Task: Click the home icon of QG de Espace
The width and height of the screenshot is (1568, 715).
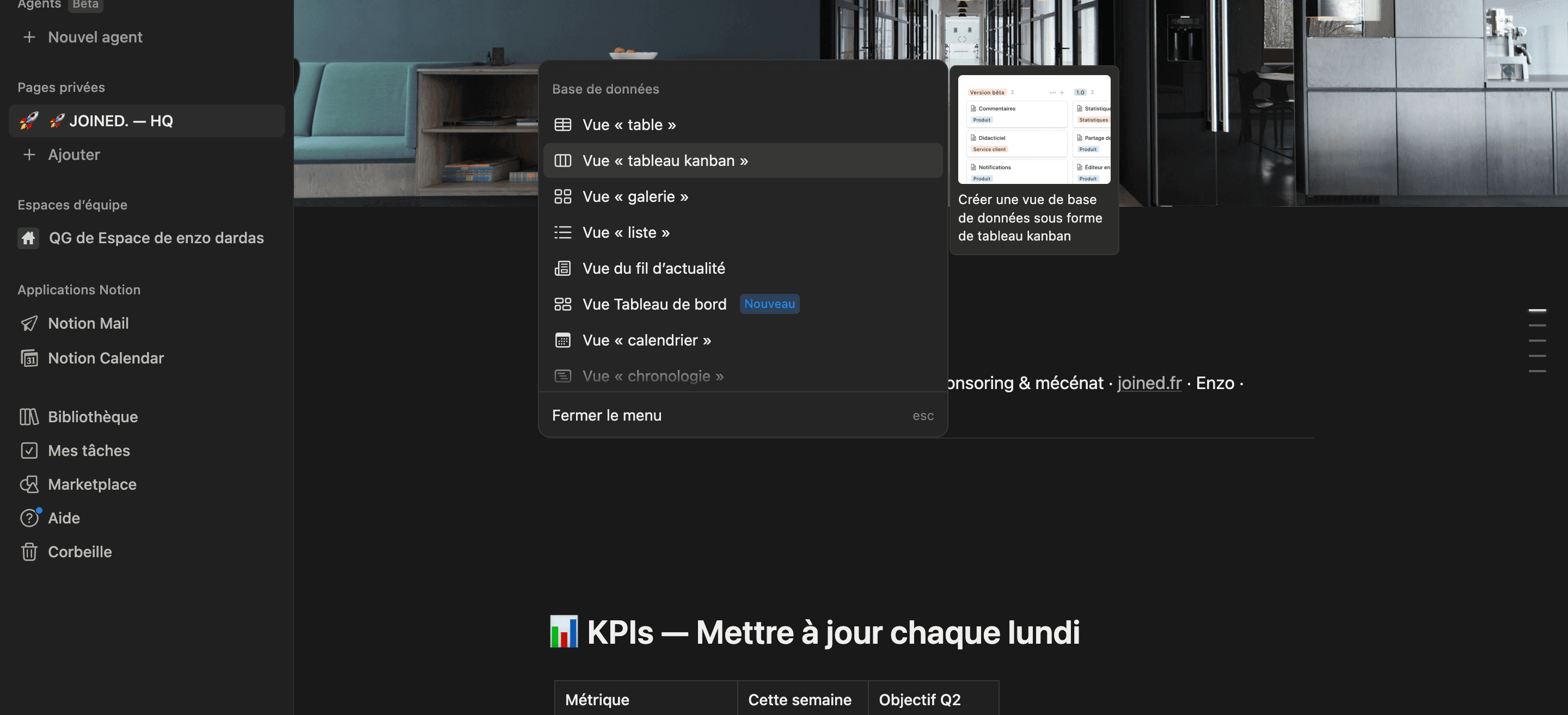Action: click(x=29, y=238)
